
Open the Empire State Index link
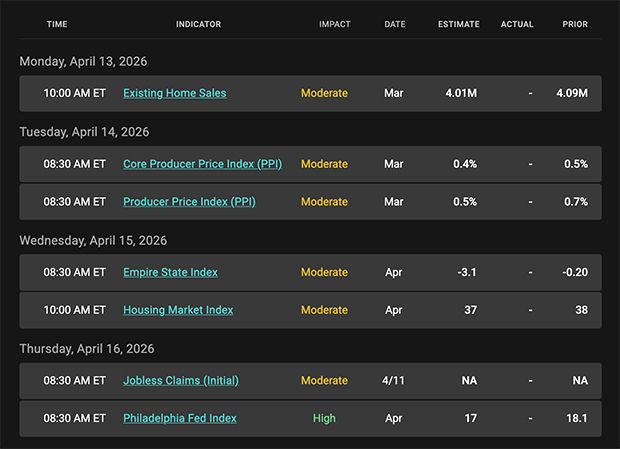point(170,272)
